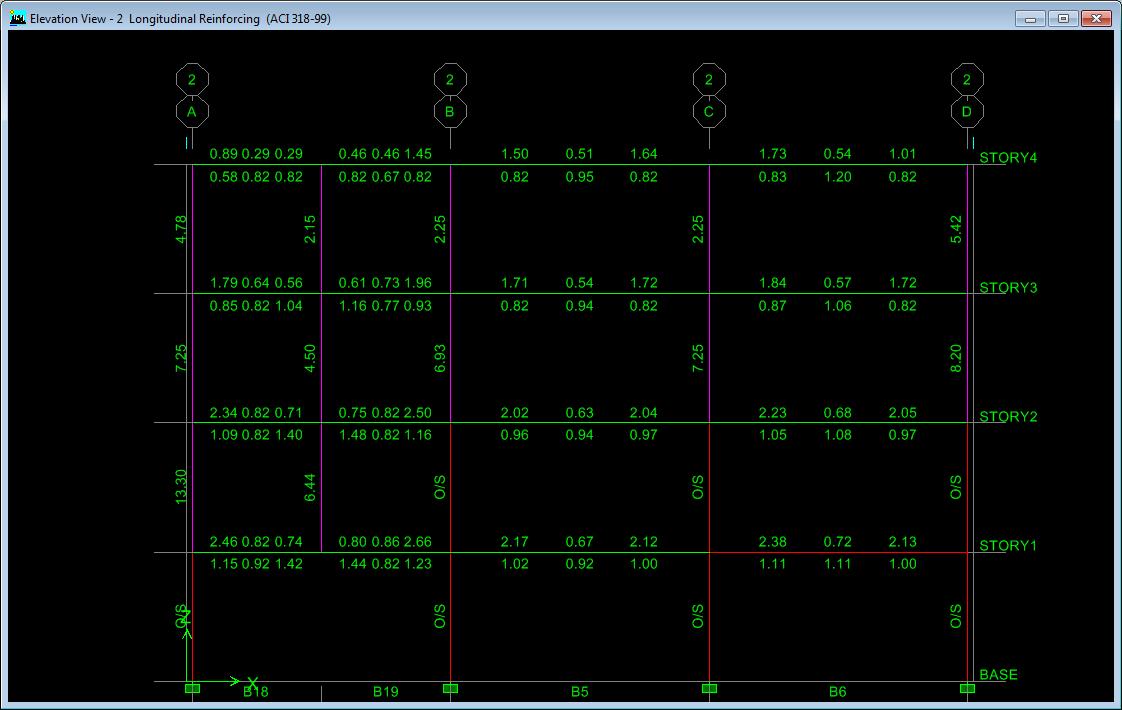Select beam label B6
Screen dimensions: 1122x710
click(x=837, y=691)
